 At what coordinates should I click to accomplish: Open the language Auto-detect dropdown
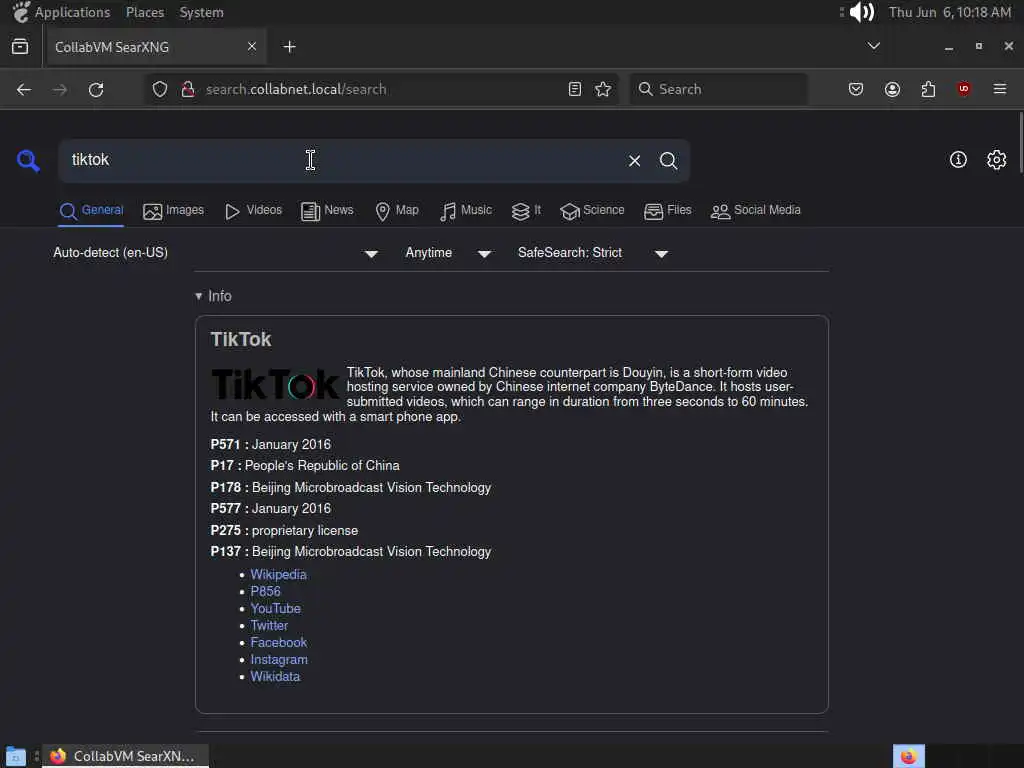click(216, 253)
